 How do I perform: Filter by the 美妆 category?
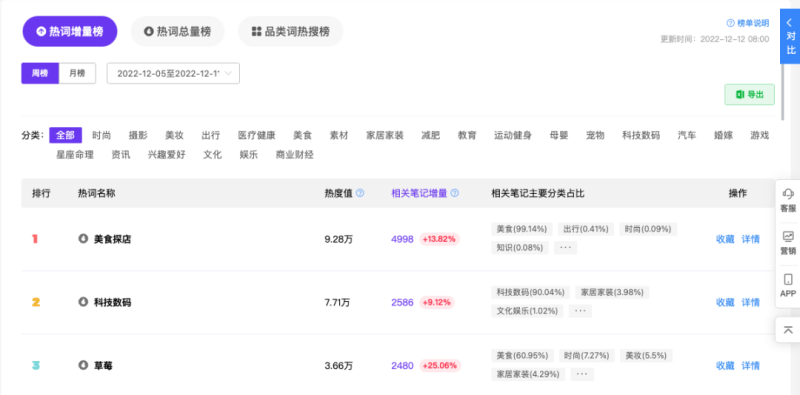(x=174, y=135)
